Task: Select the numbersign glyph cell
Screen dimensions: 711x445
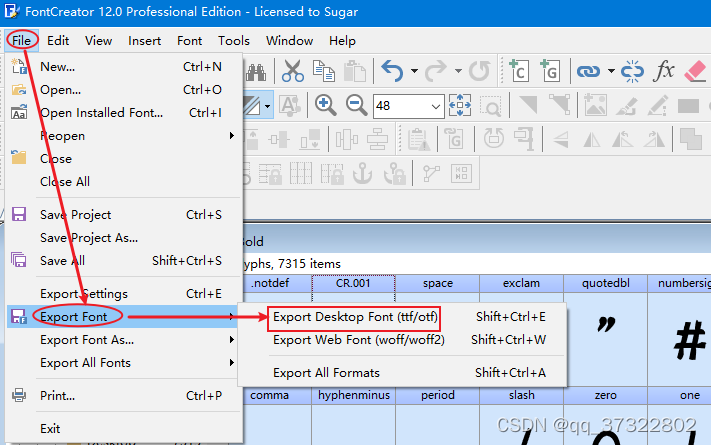Action: click(679, 330)
